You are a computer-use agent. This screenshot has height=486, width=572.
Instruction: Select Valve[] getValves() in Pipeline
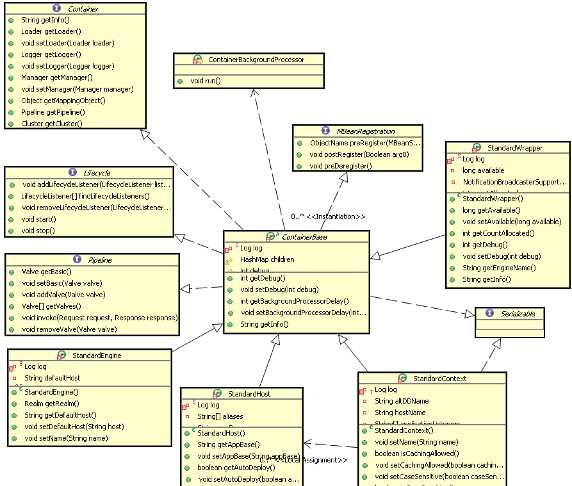(51, 306)
